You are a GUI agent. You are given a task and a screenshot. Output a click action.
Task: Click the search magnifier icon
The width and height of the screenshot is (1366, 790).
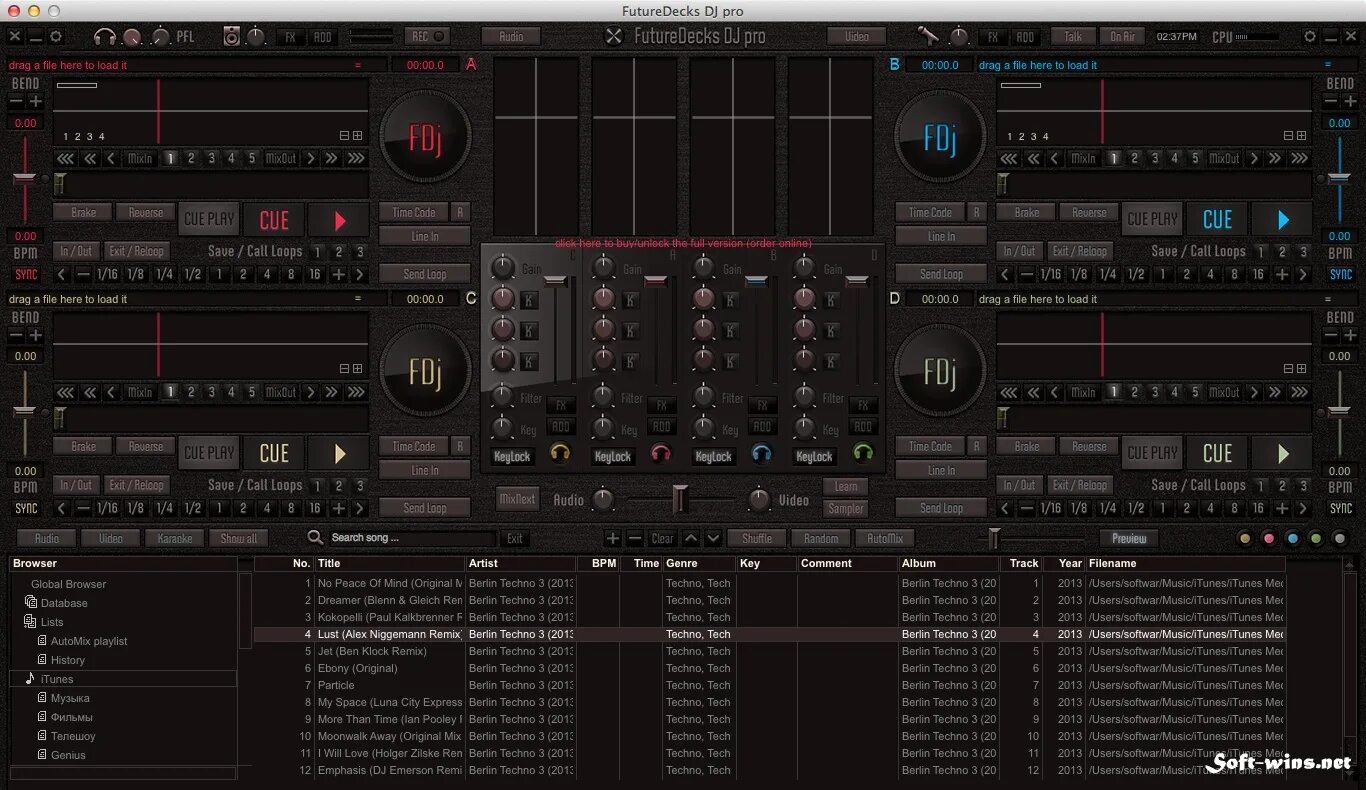click(315, 538)
